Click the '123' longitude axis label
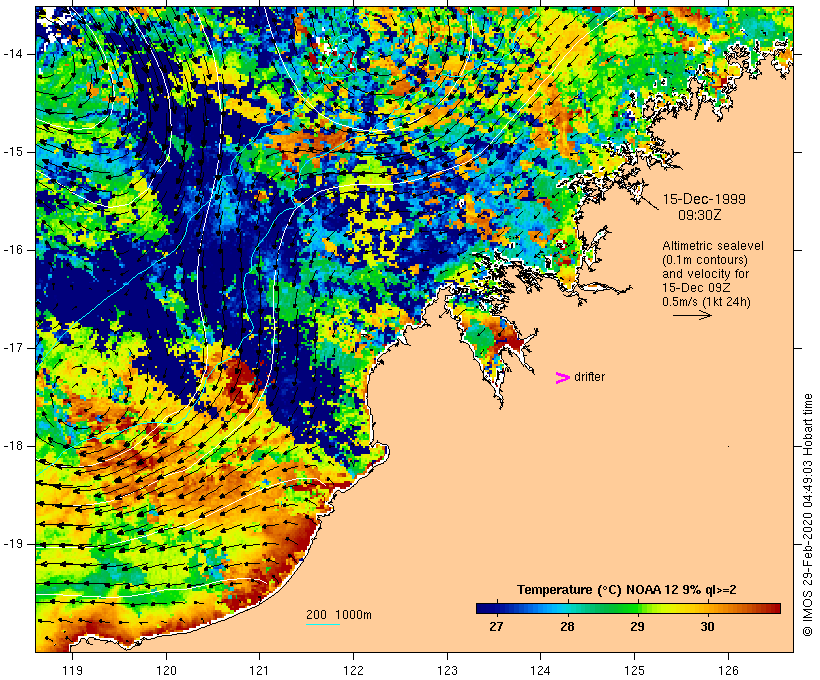The width and height of the screenshot is (820, 680). pyautogui.click(x=447, y=670)
